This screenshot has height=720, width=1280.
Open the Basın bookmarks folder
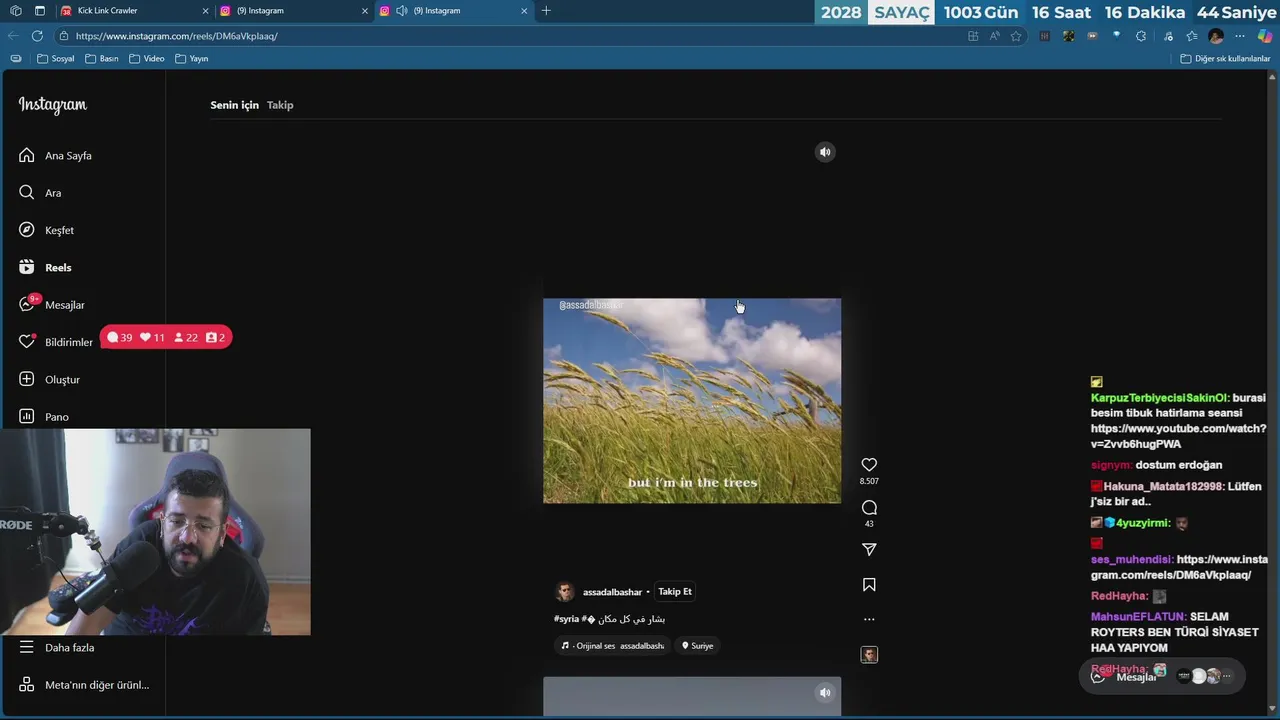102,59
